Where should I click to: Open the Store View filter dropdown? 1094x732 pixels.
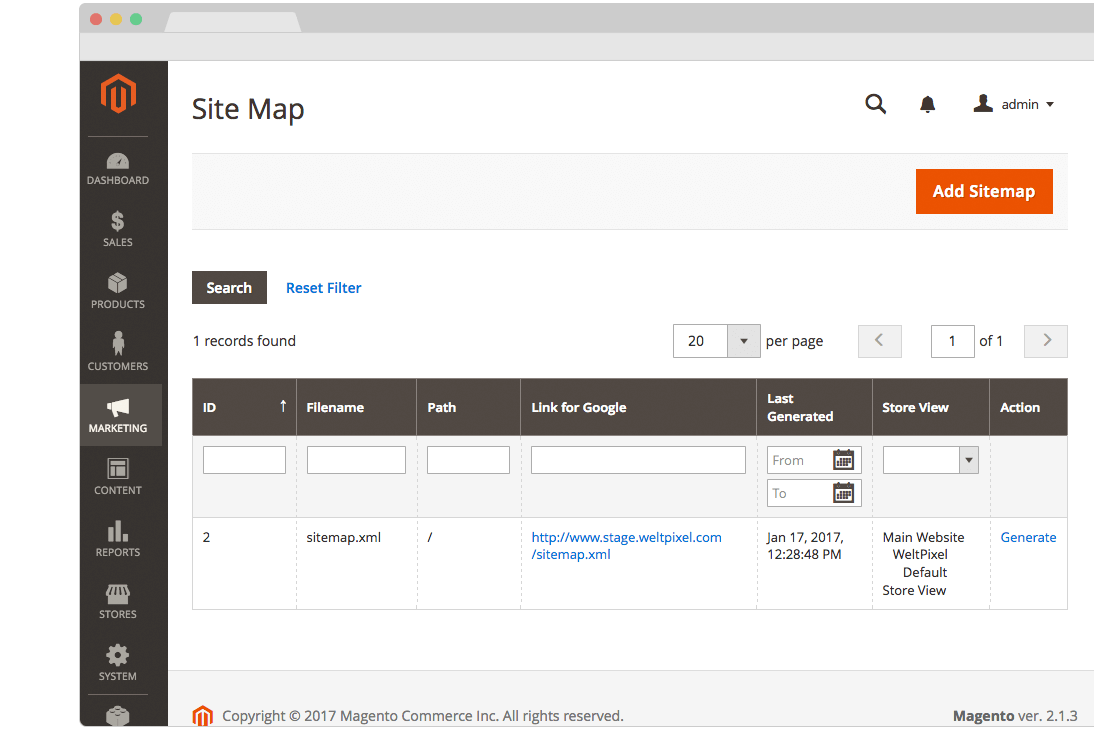coord(930,460)
